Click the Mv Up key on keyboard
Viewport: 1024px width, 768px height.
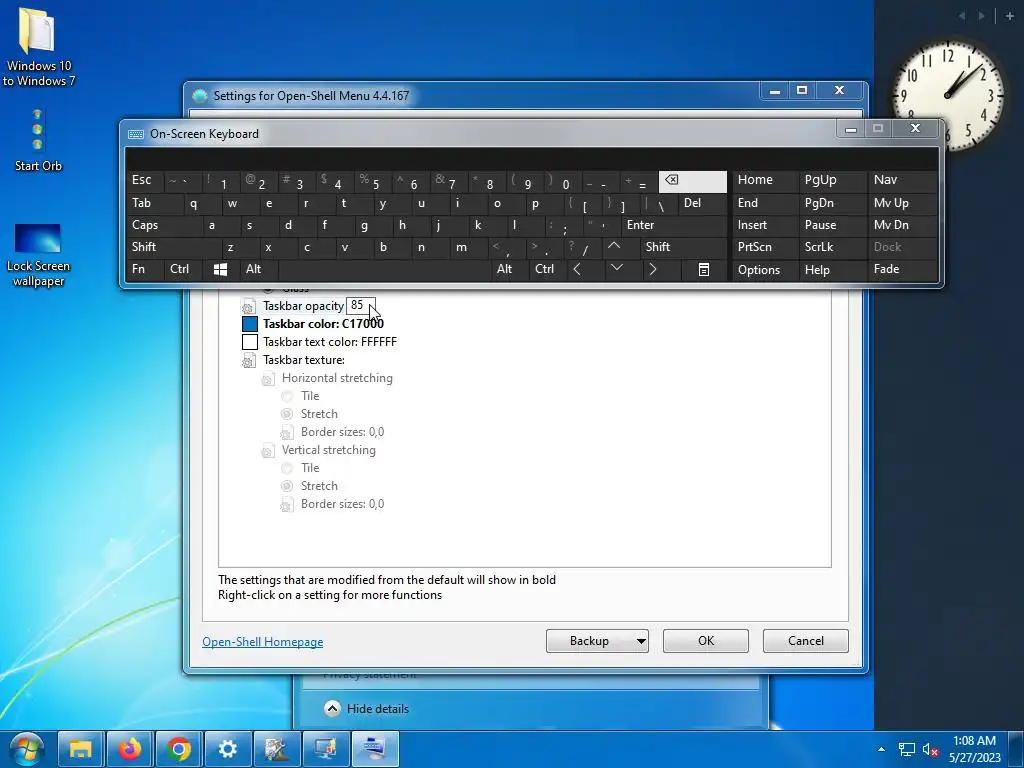click(902, 202)
